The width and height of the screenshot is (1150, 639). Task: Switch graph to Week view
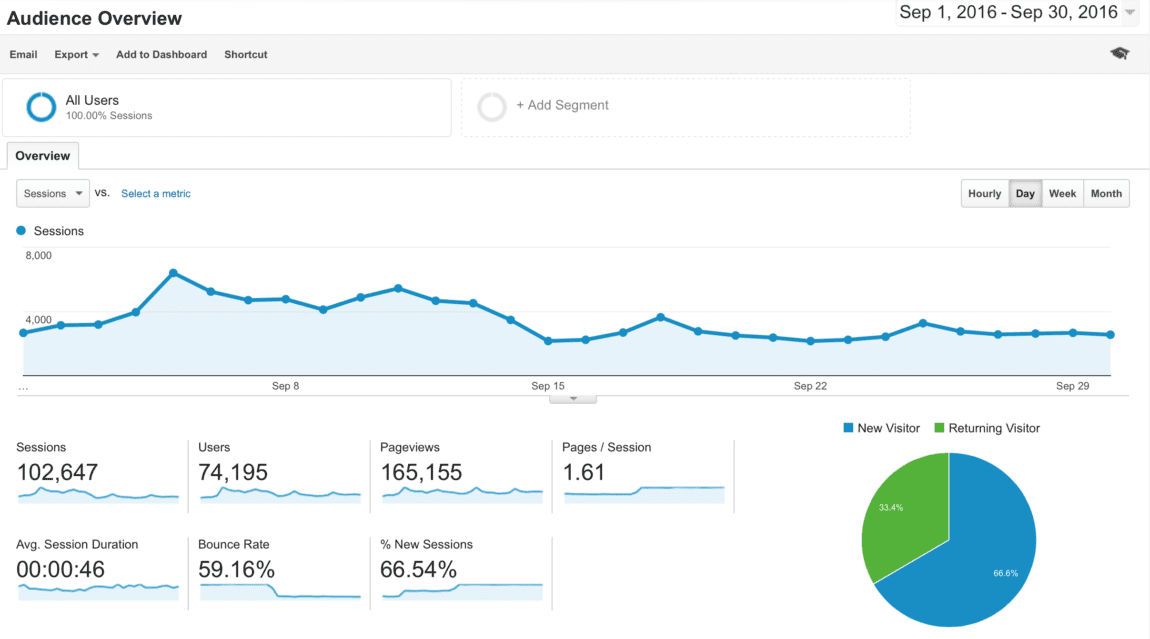tap(1062, 194)
